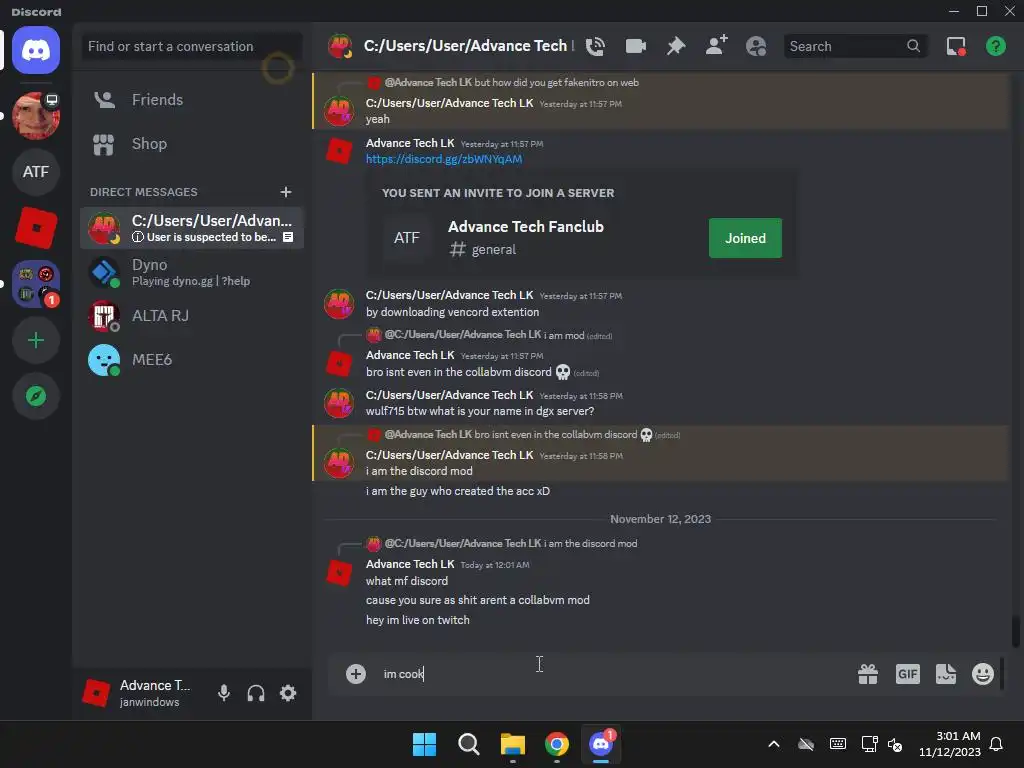
Task: Click the Advance Tech Fanclub server name
Action: [526, 227]
